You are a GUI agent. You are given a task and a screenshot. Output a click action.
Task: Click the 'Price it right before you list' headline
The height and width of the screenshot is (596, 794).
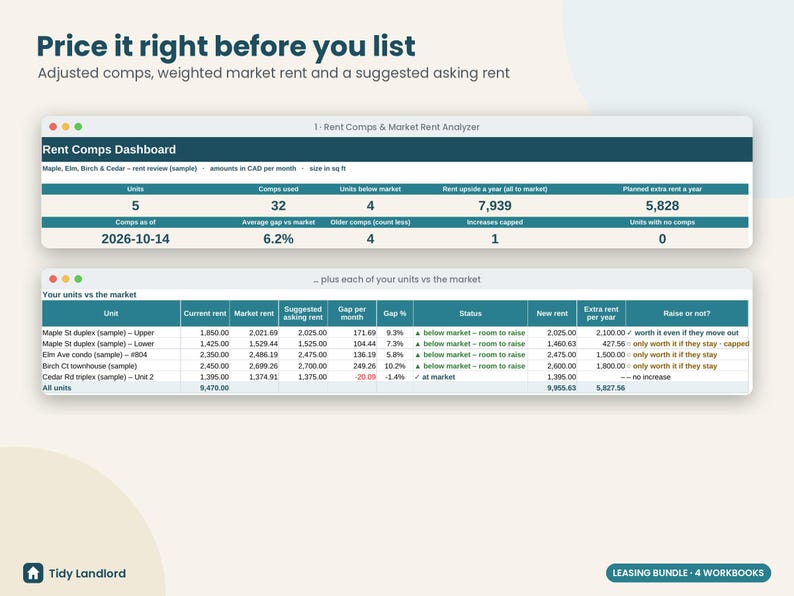(226, 46)
